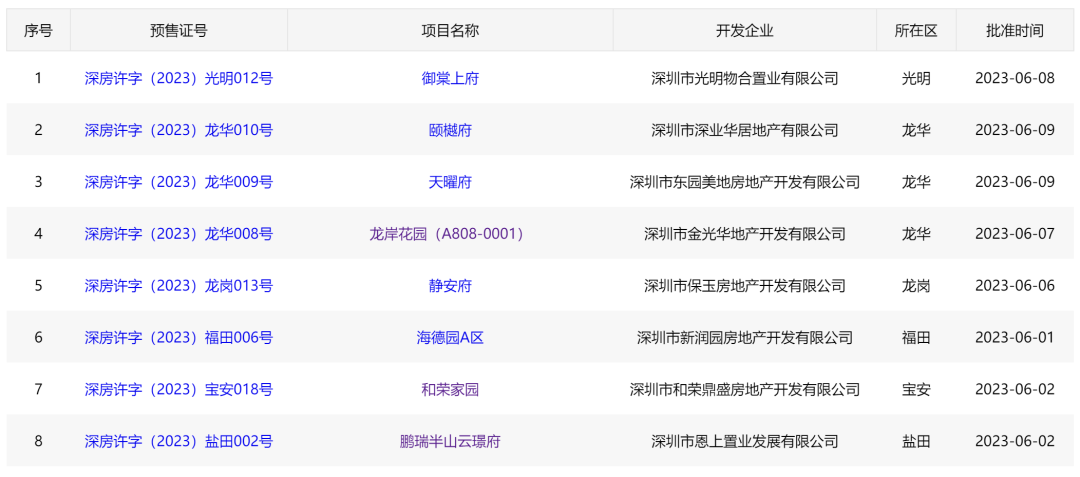Click district 宝安 in 和荣家园 row
Viewport: 1080px width, 477px height.
pyautogui.click(x=916, y=390)
